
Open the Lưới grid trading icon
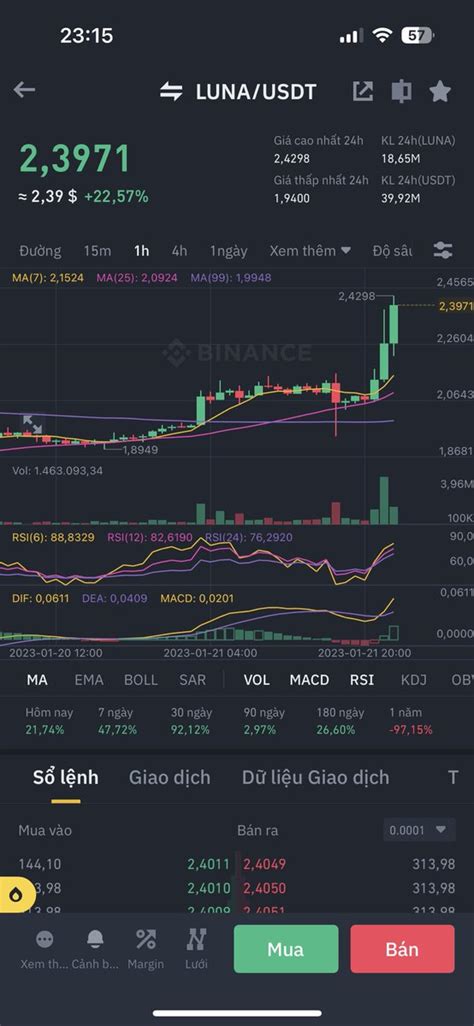[x=196, y=940]
